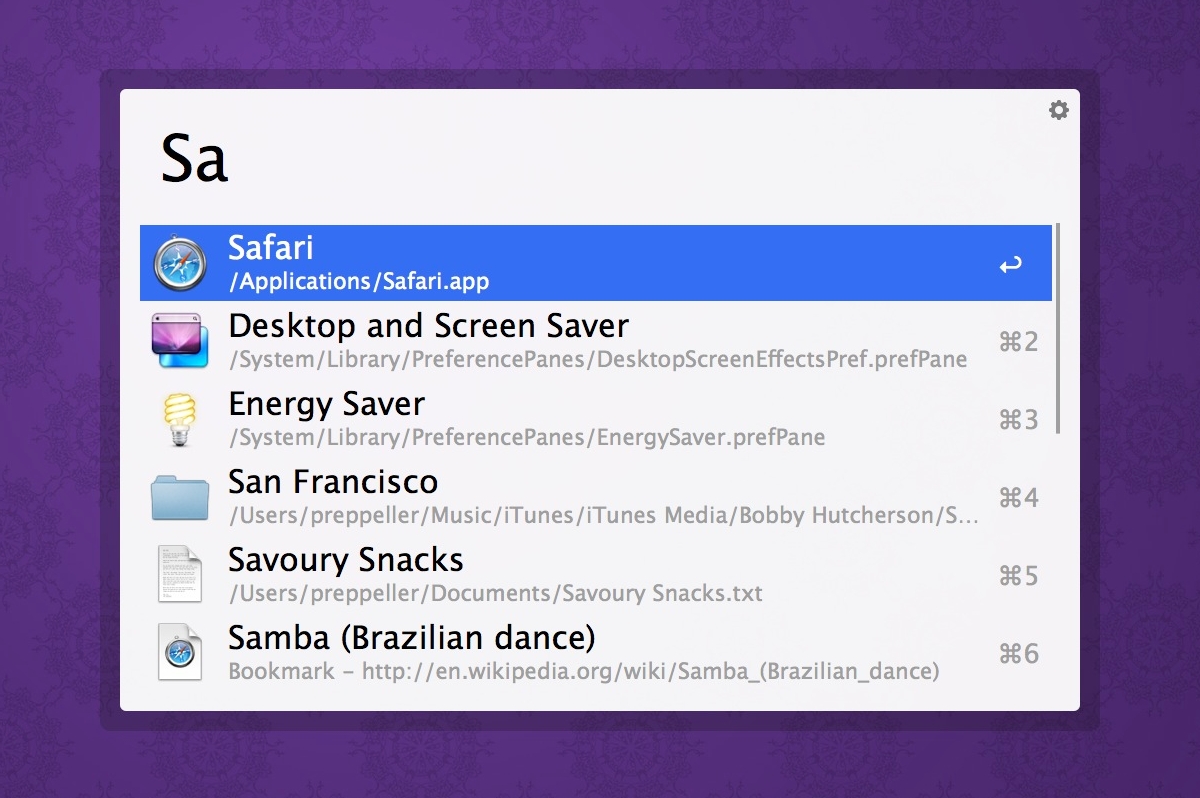Select the Safari result title
This screenshot has height=798, width=1200.
click(x=270, y=248)
